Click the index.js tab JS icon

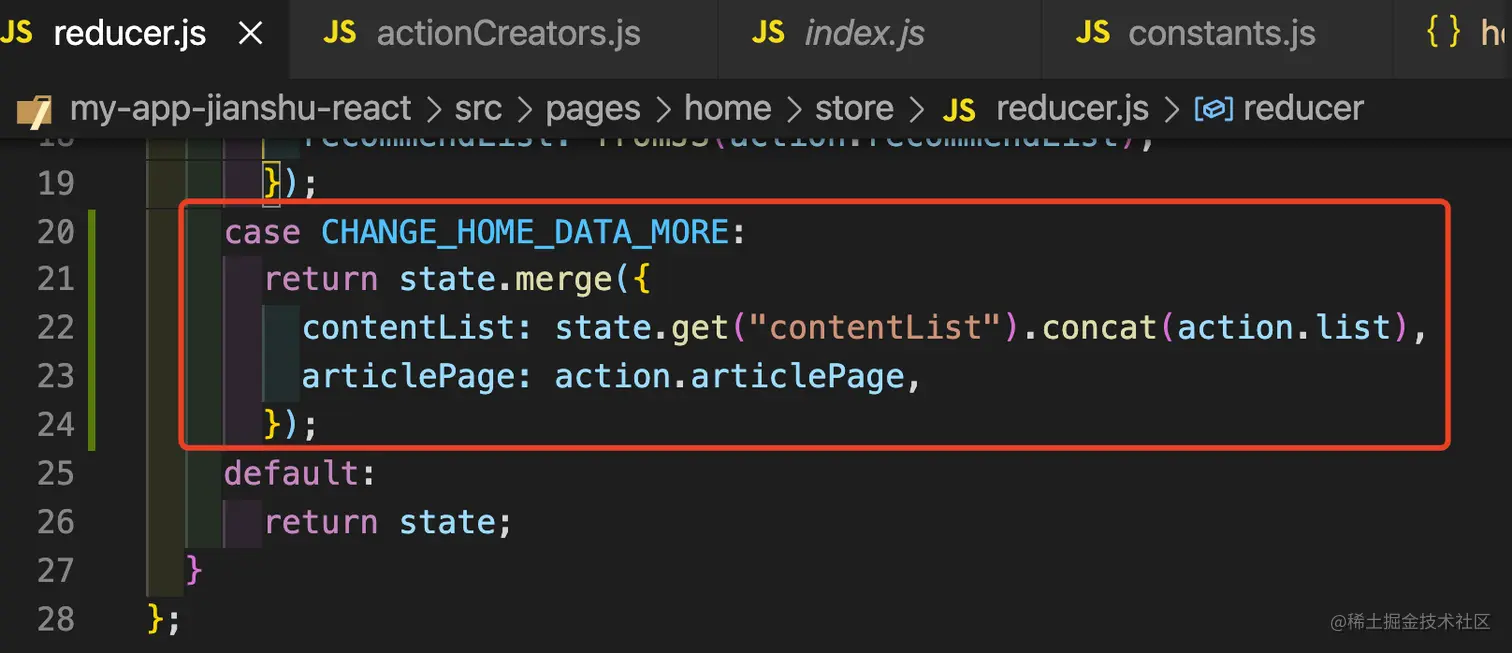point(768,34)
